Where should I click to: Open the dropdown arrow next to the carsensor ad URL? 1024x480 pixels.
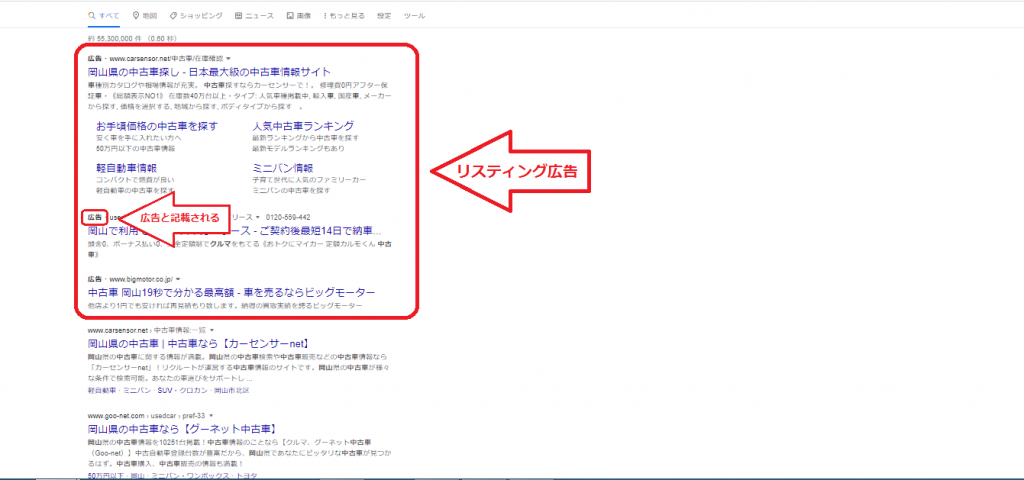229,59
